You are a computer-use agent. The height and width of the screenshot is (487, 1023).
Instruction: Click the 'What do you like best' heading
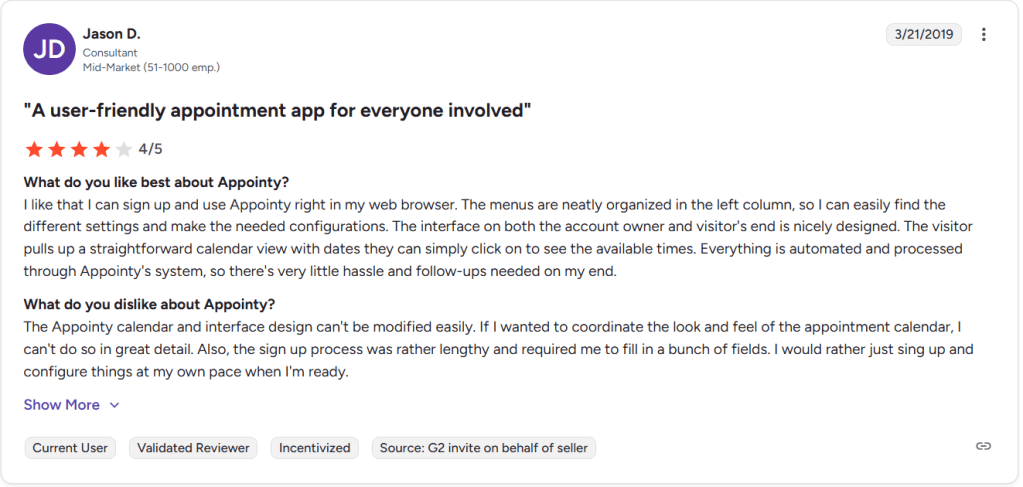[156, 182]
